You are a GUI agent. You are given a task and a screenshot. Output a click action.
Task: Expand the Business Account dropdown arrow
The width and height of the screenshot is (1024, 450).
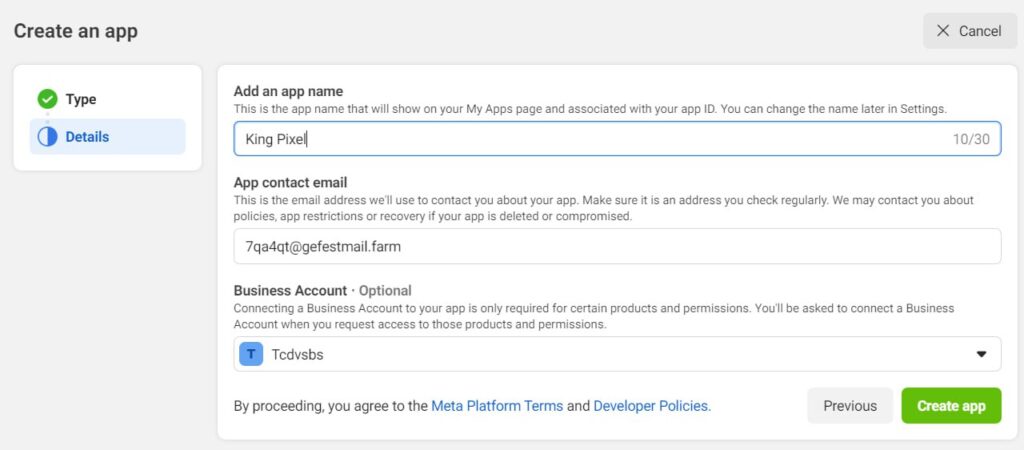click(x=981, y=354)
